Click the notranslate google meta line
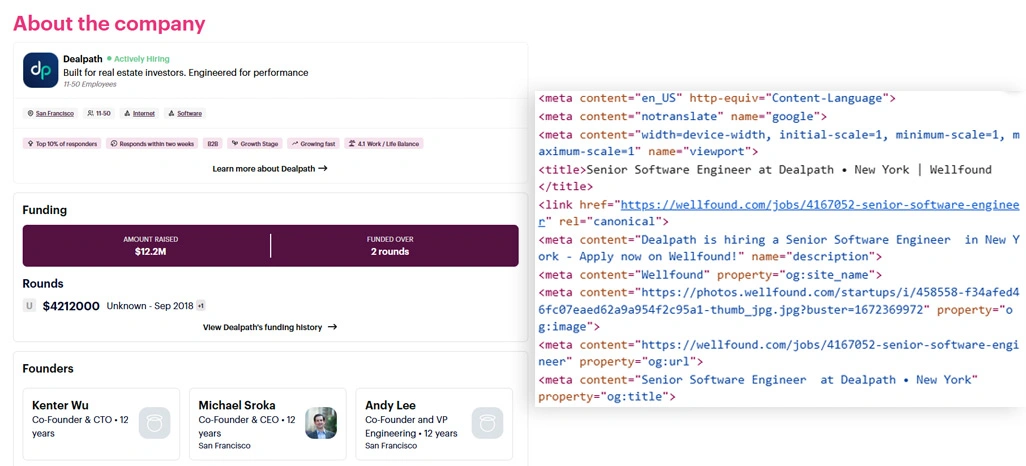Screen dimensions: 1026x466 click(682, 116)
